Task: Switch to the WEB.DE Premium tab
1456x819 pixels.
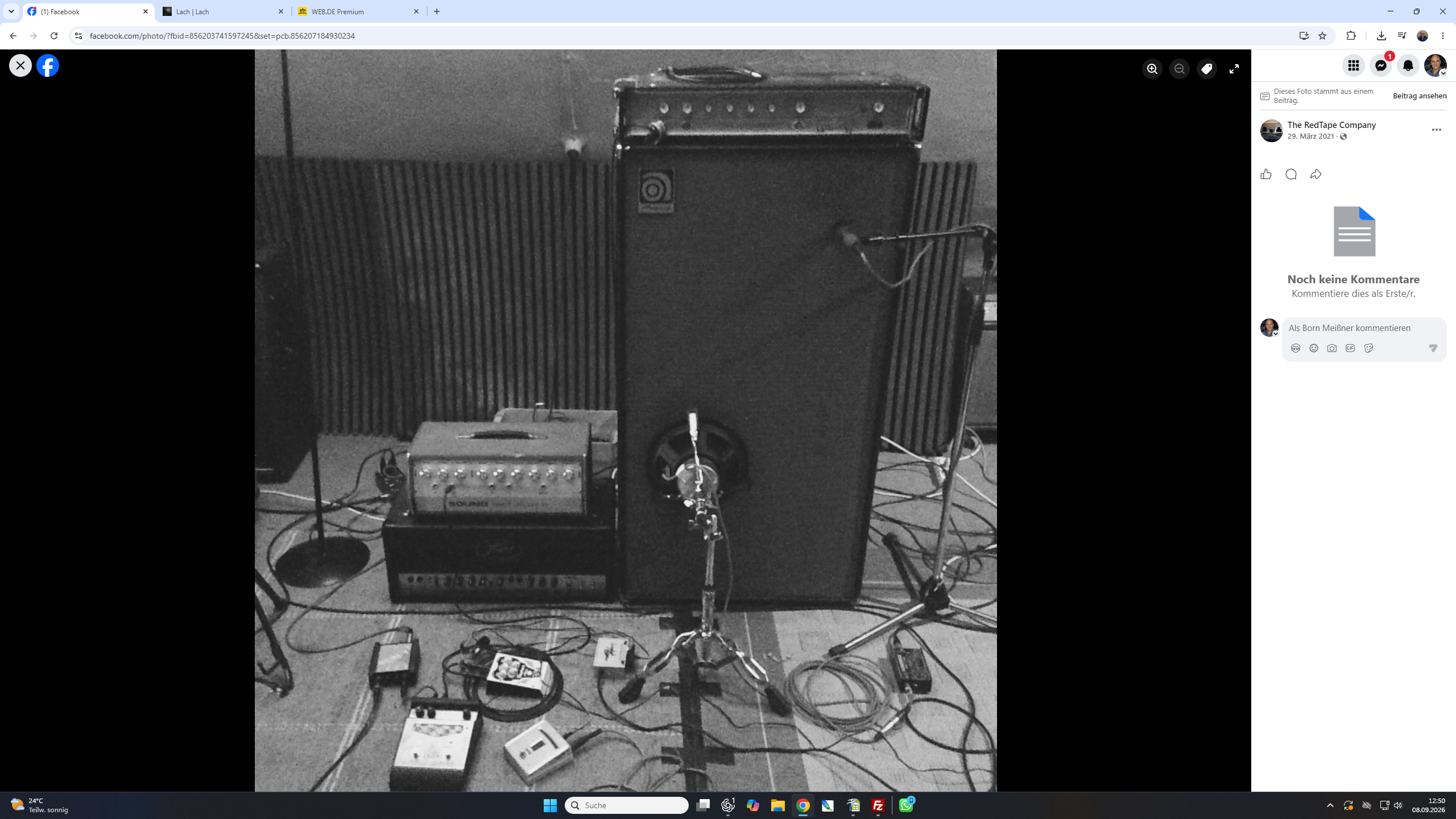Action: click(359, 11)
